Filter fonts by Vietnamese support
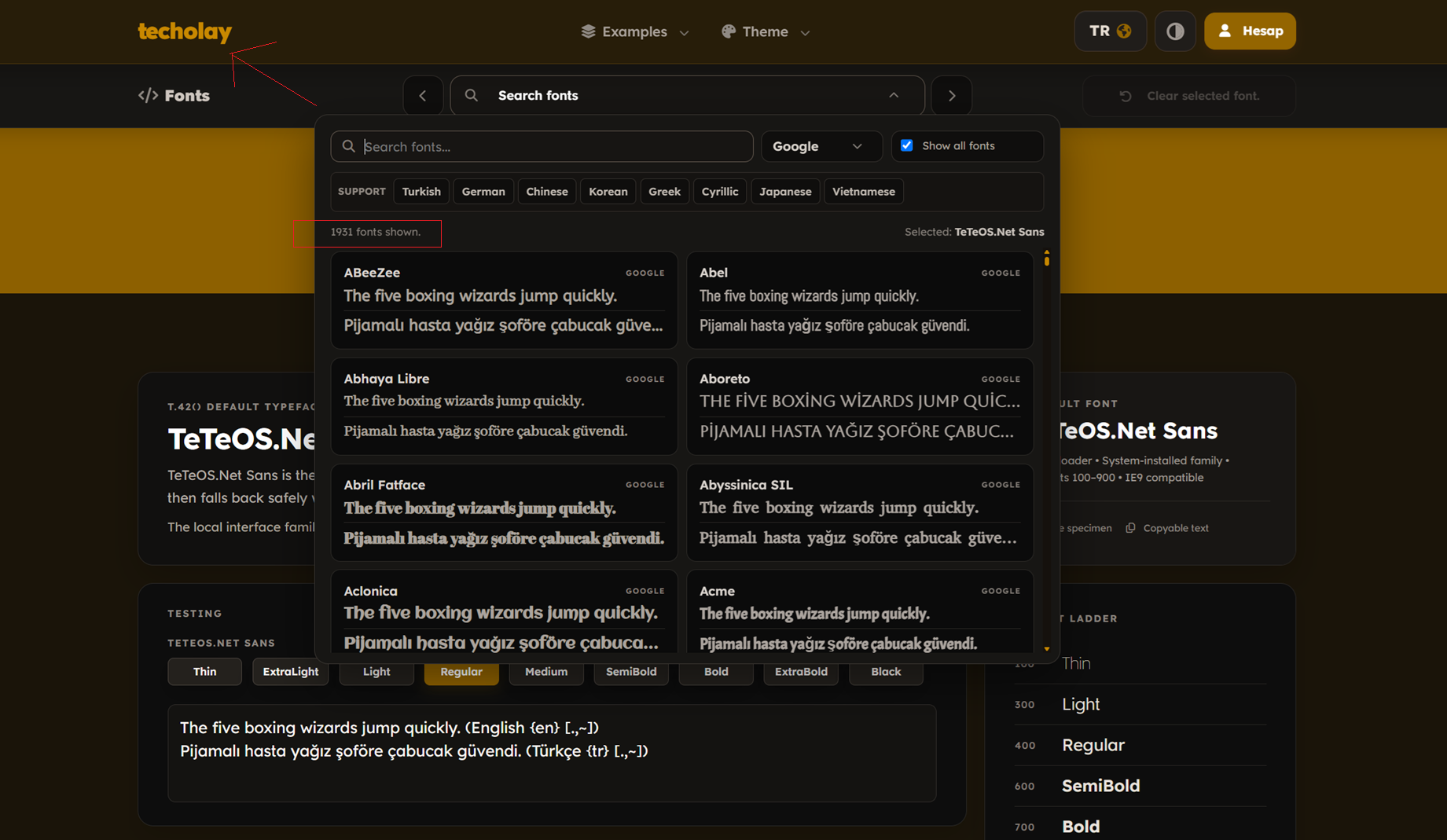This screenshot has height=840, width=1447. coord(864,192)
